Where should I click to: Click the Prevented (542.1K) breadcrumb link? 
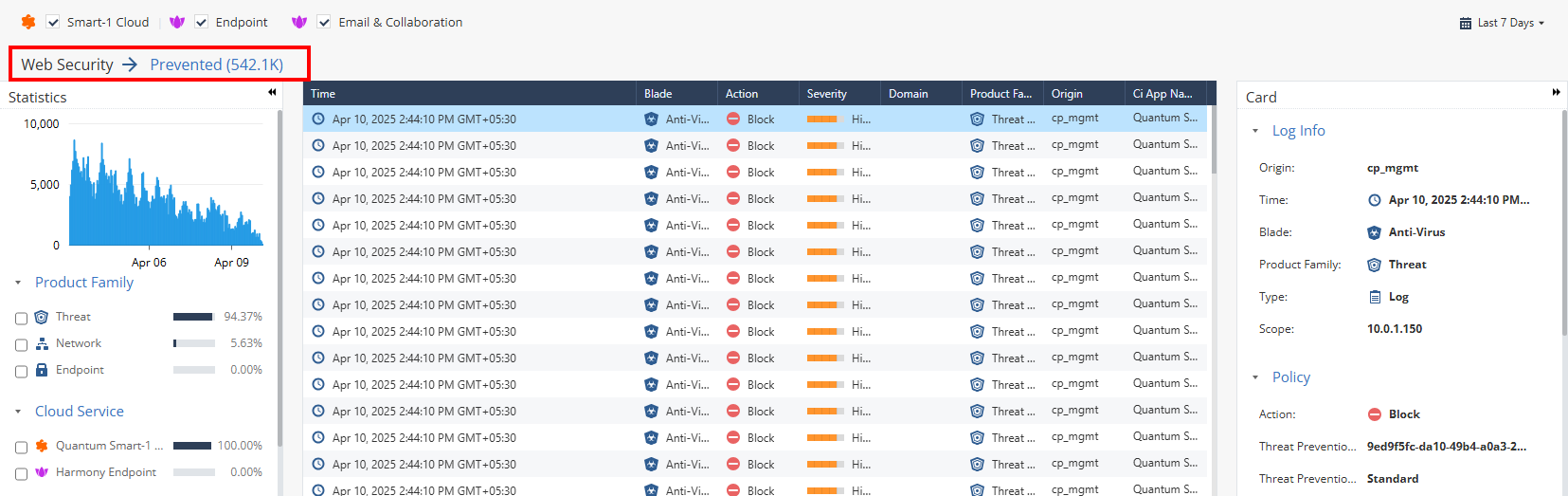216,64
